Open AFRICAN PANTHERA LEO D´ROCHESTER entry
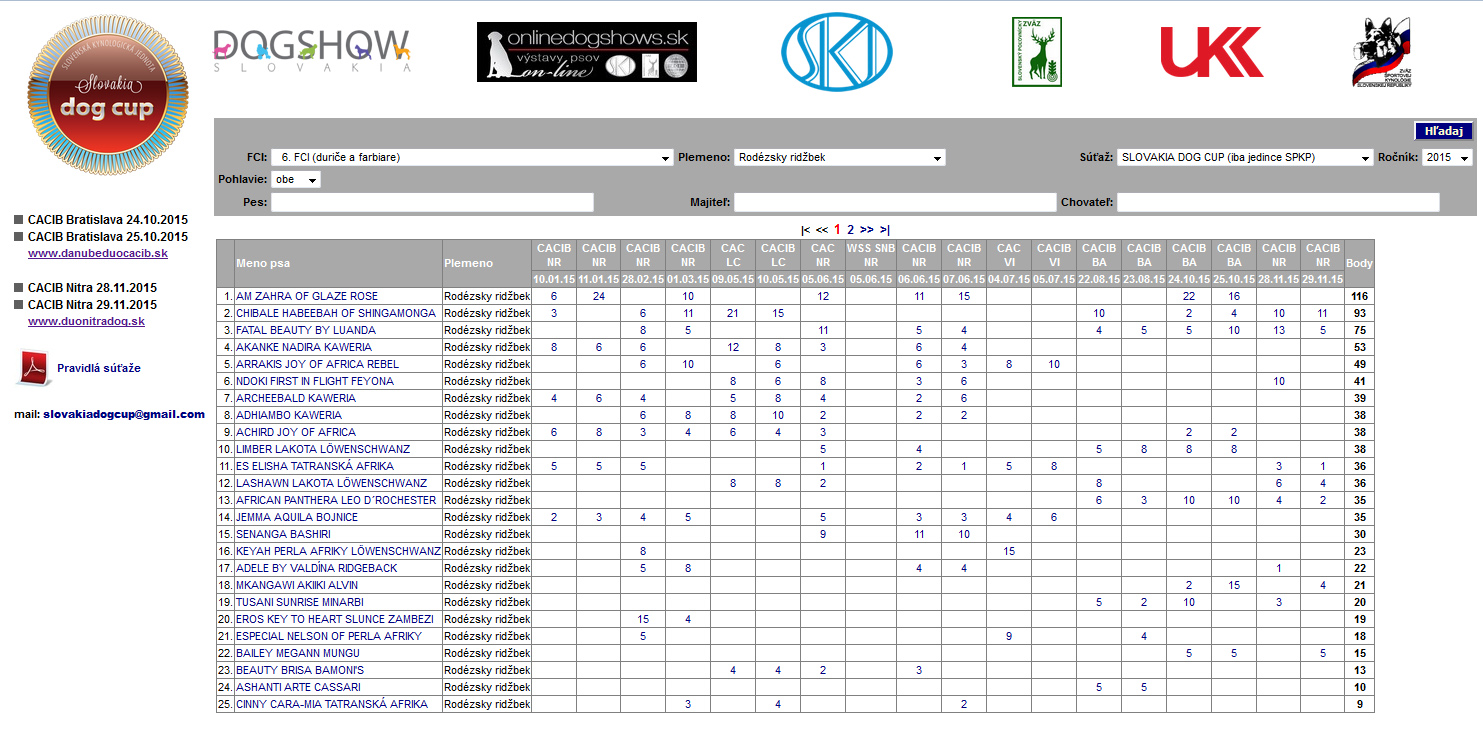 (x=336, y=500)
